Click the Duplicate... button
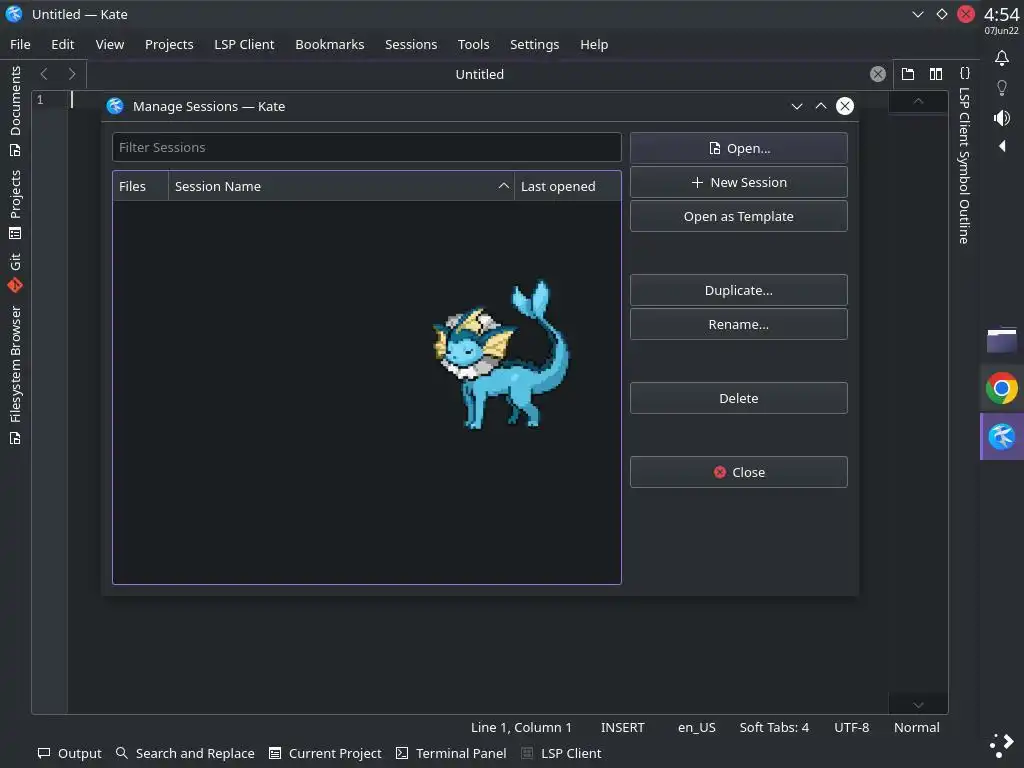 coord(739,290)
